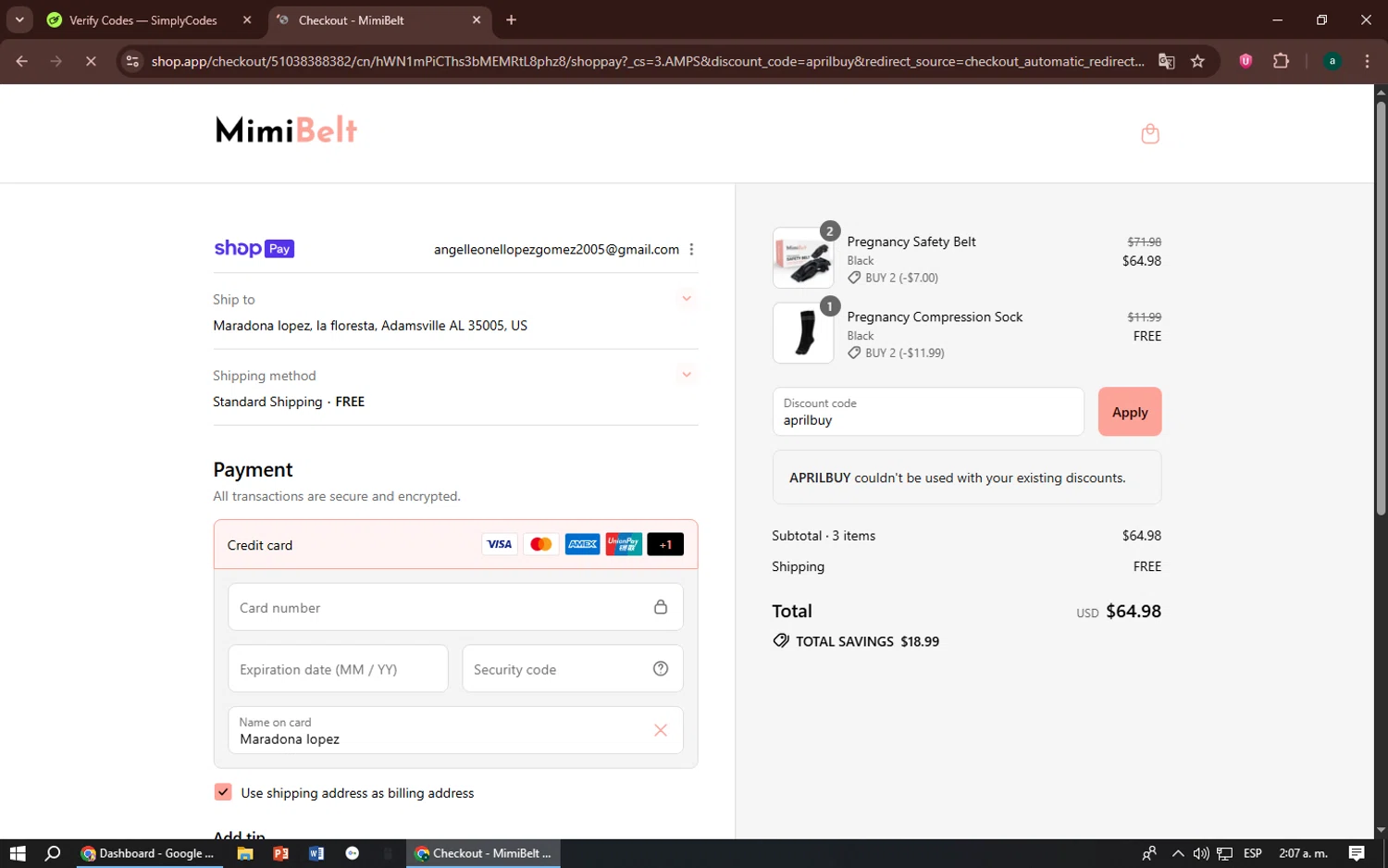Show additional card types +1 badge
1388x868 pixels.
665,544
